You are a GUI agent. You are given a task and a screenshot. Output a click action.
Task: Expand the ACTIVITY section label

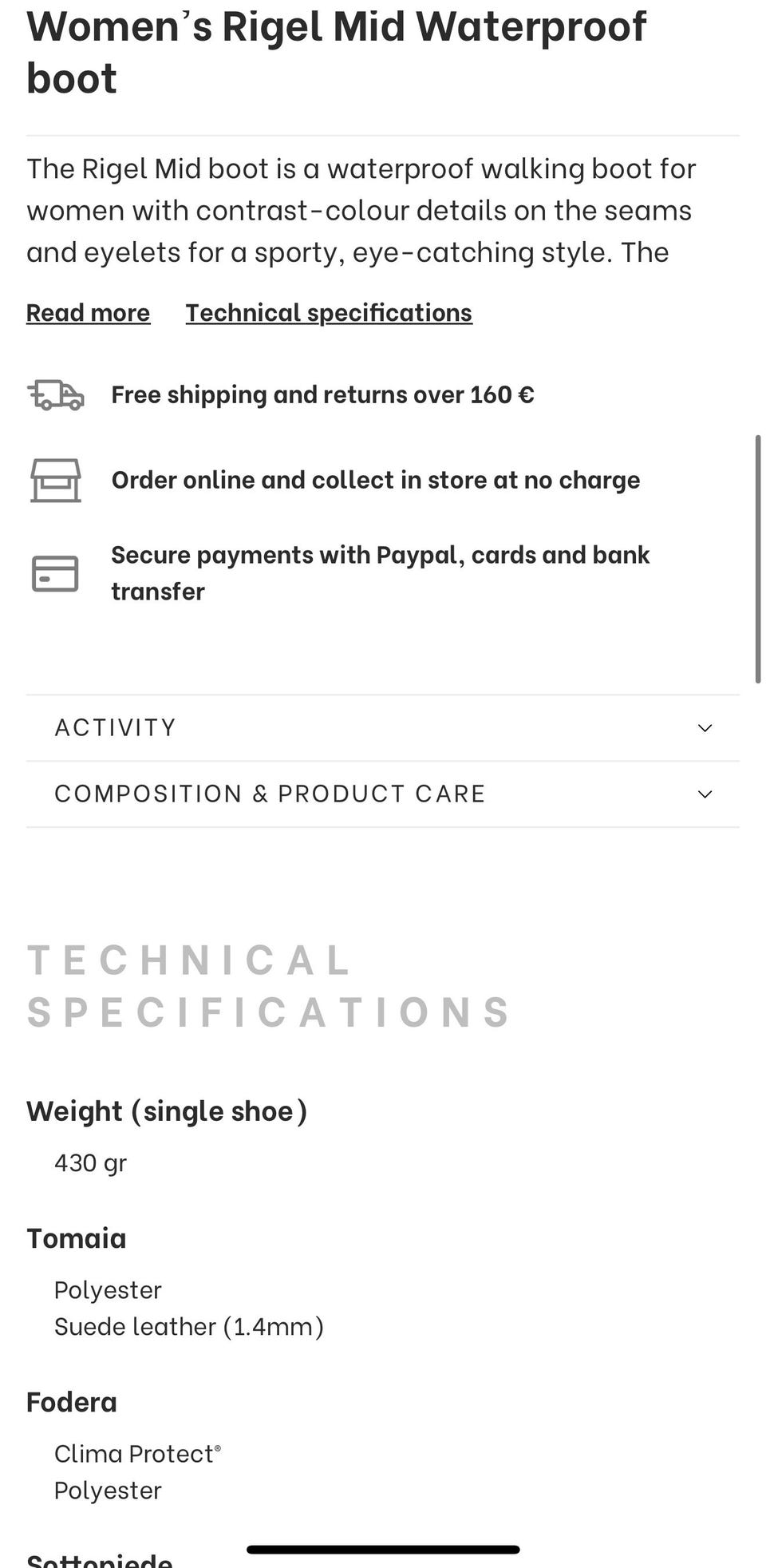click(x=115, y=727)
